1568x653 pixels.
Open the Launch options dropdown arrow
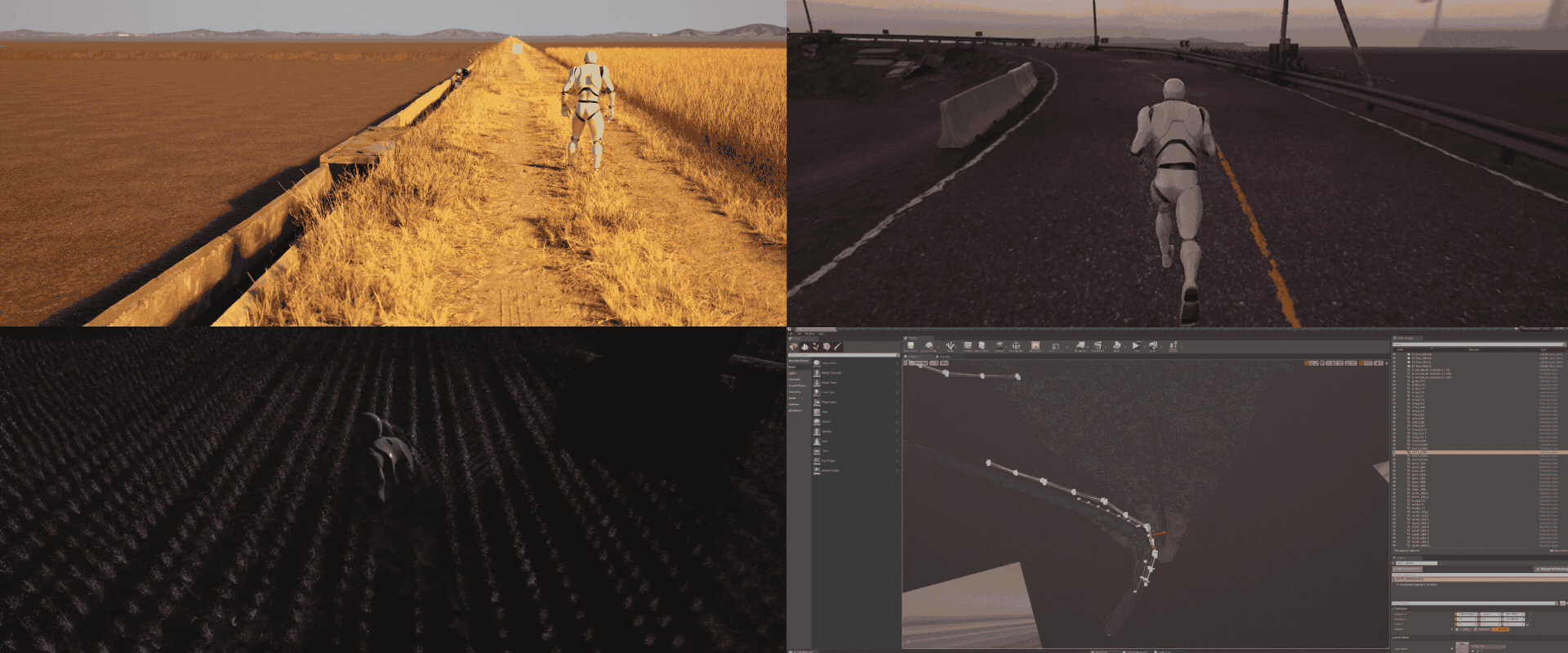[x=1161, y=347]
